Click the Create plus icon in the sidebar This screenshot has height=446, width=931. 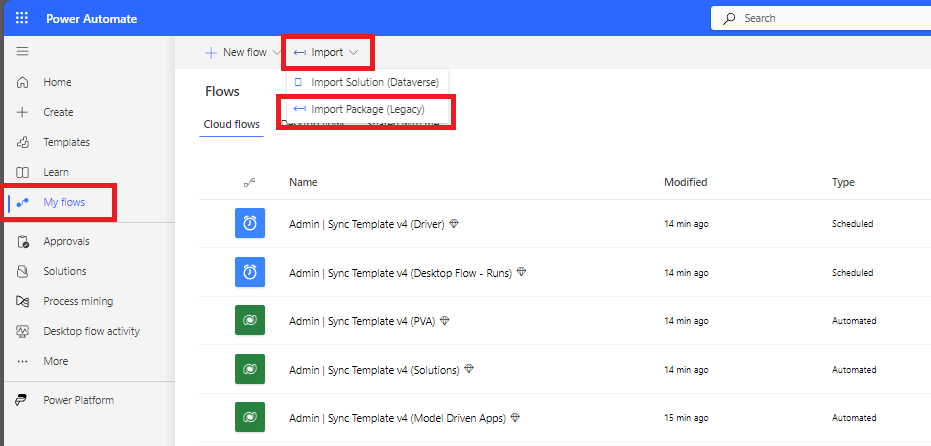tap(23, 112)
